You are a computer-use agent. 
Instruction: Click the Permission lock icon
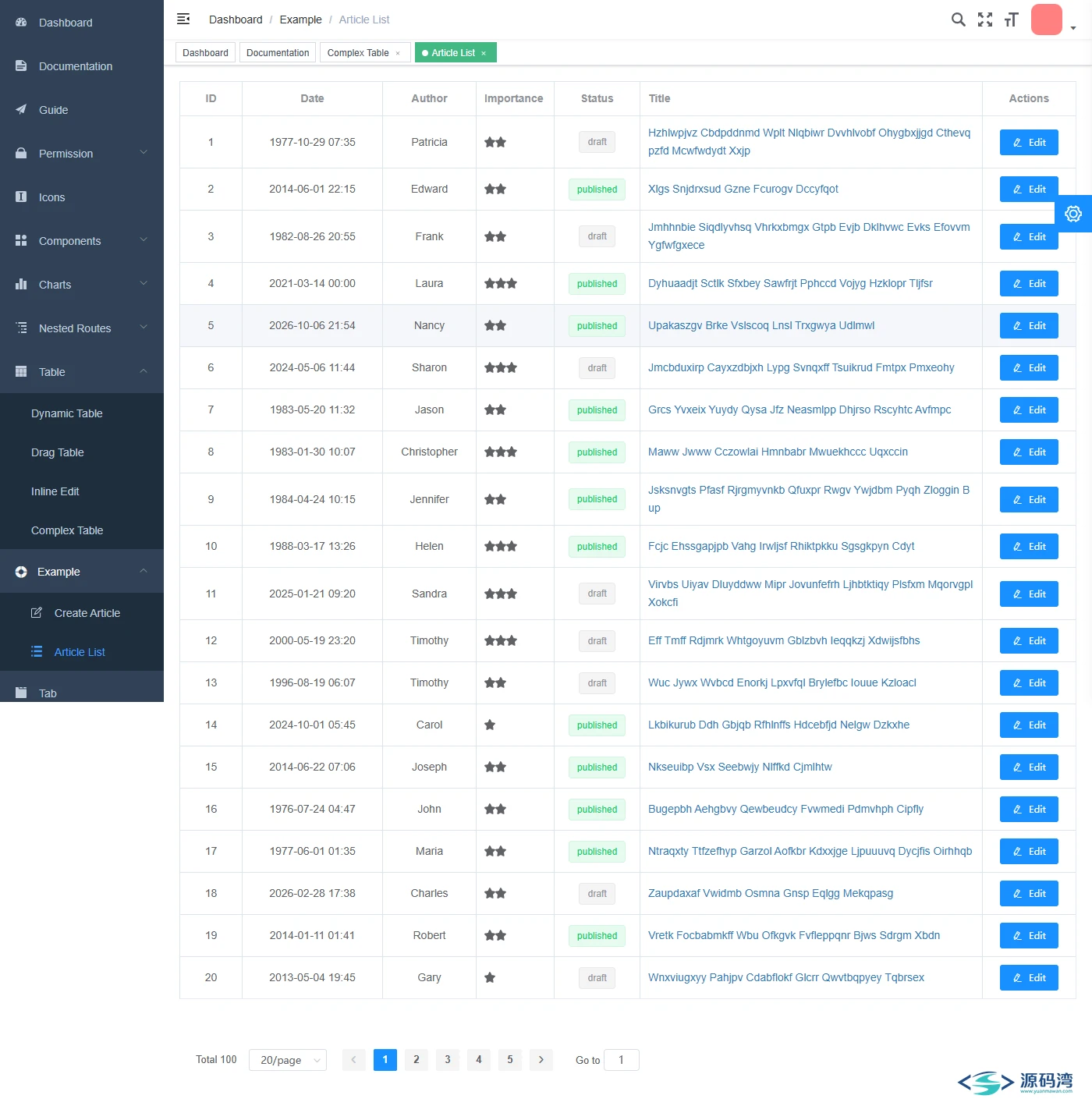pos(21,154)
